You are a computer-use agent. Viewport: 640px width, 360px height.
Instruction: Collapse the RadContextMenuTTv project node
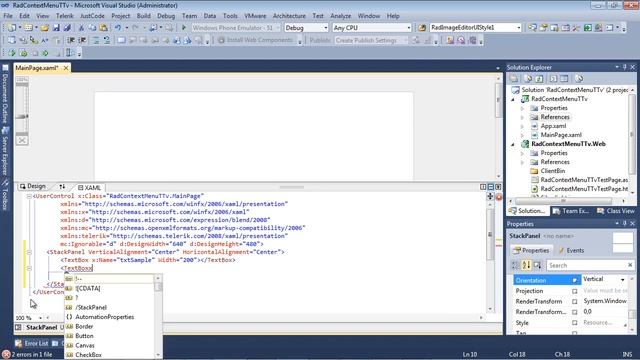click(x=513, y=99)
